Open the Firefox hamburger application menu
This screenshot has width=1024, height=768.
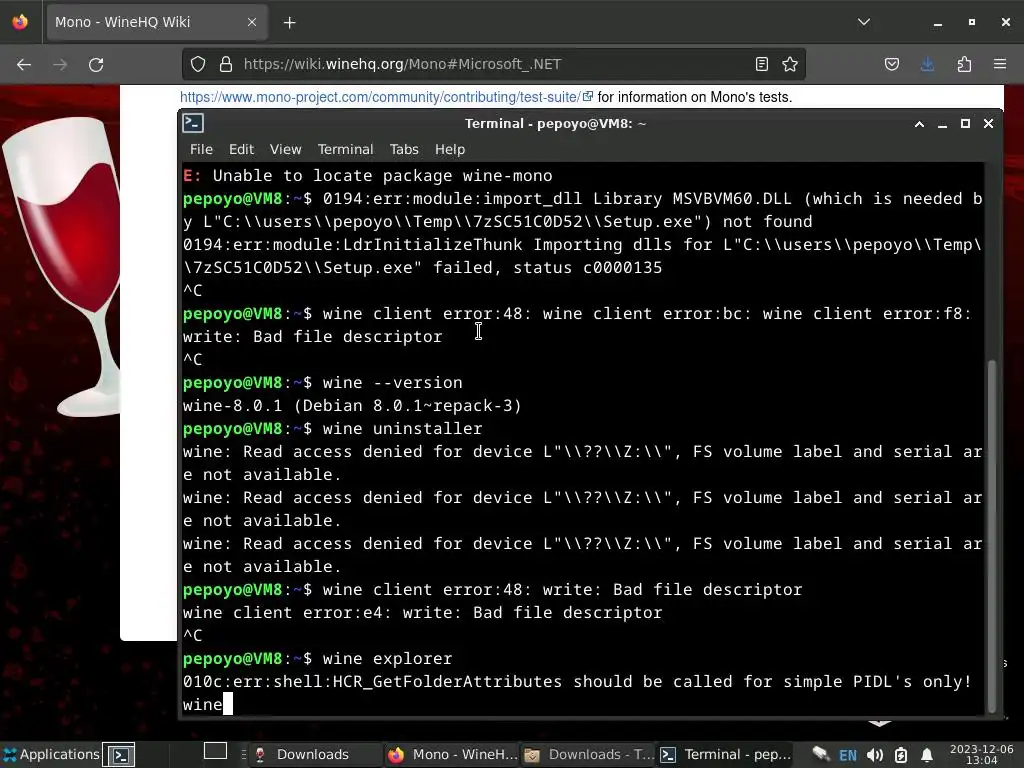(x=1000, y=64)
